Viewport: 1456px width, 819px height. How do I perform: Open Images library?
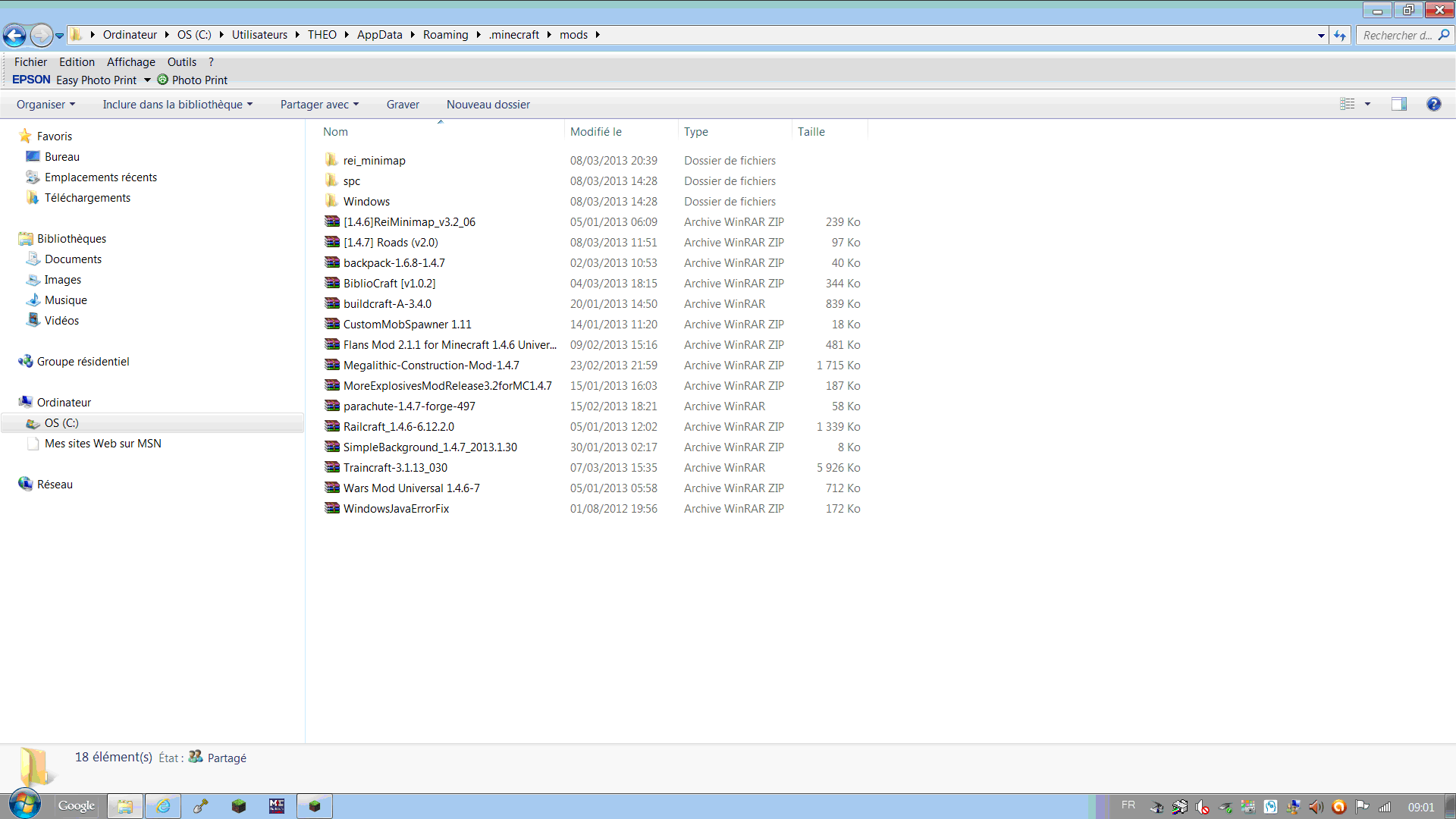coord(62,279)
